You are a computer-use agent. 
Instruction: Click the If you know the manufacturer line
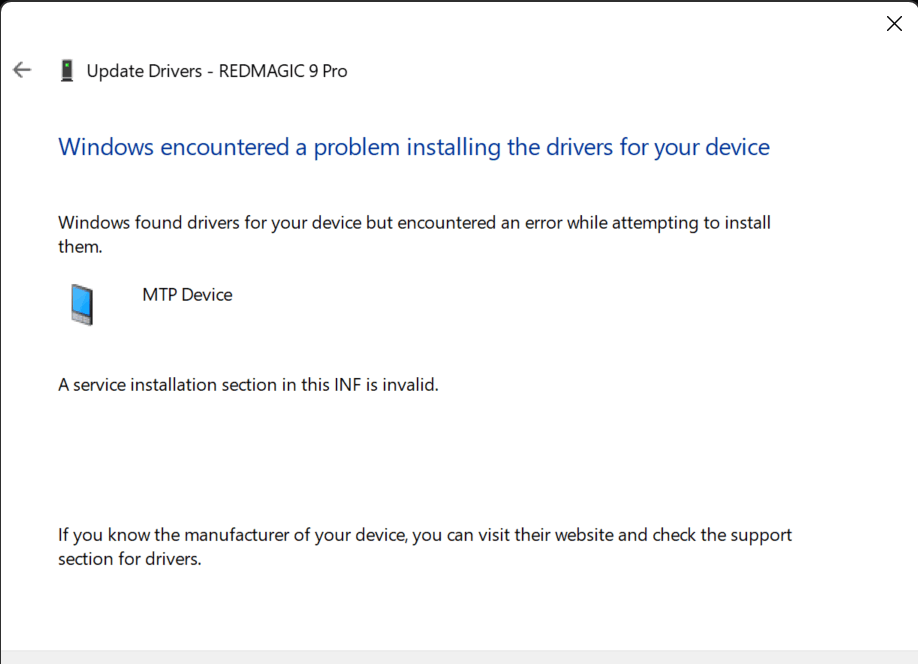pyautogui.click(x=424, y=535)
